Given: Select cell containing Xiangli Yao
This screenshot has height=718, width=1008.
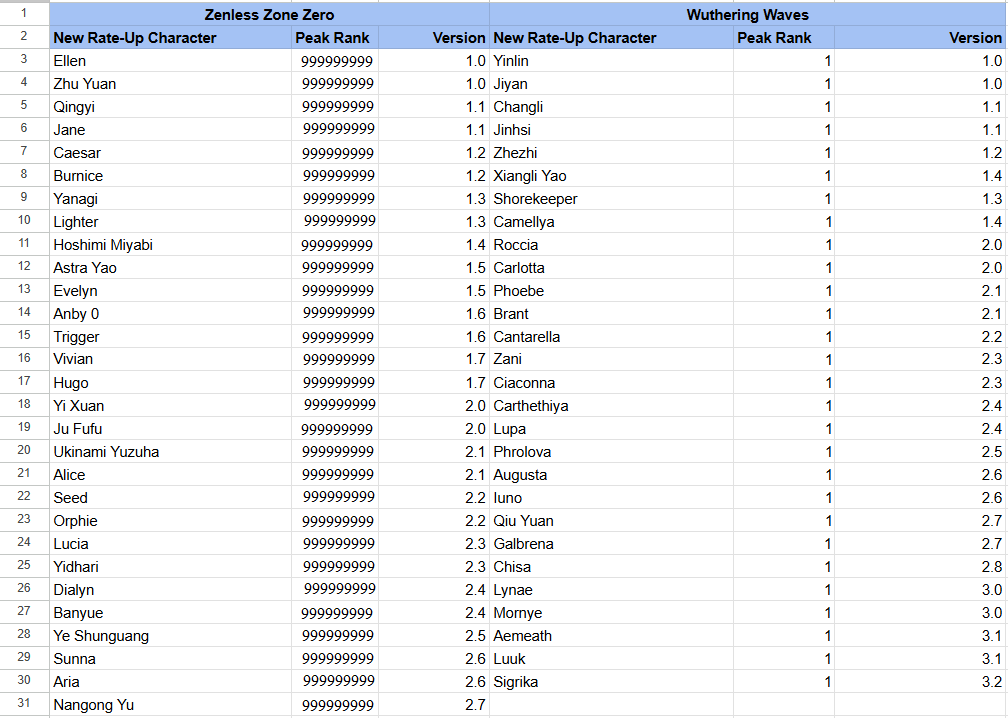Looking at the screenshot, I should coord(611,175).
